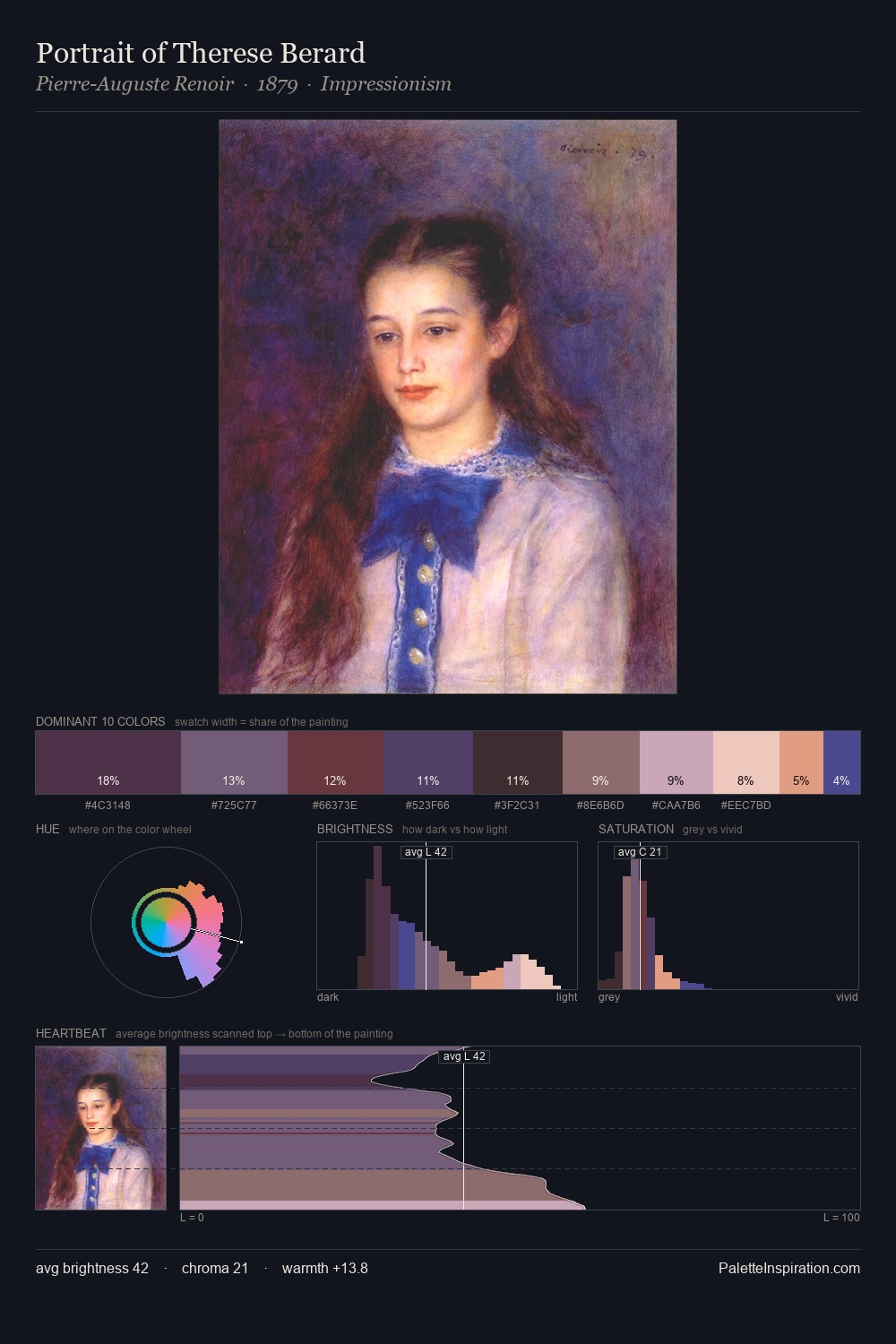
Task: Click the subtitle 'Pierre-Auguste Renoir · 1879 · Impressionism'
Action: point(244,84)
